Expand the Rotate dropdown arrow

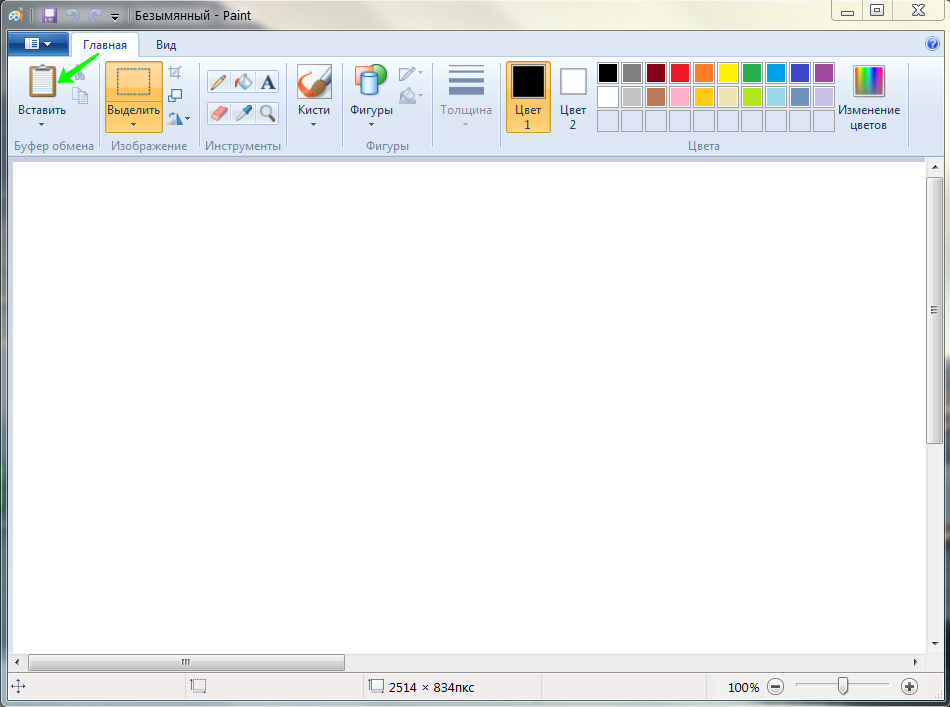pyautogui.click(x=187, y=119)
